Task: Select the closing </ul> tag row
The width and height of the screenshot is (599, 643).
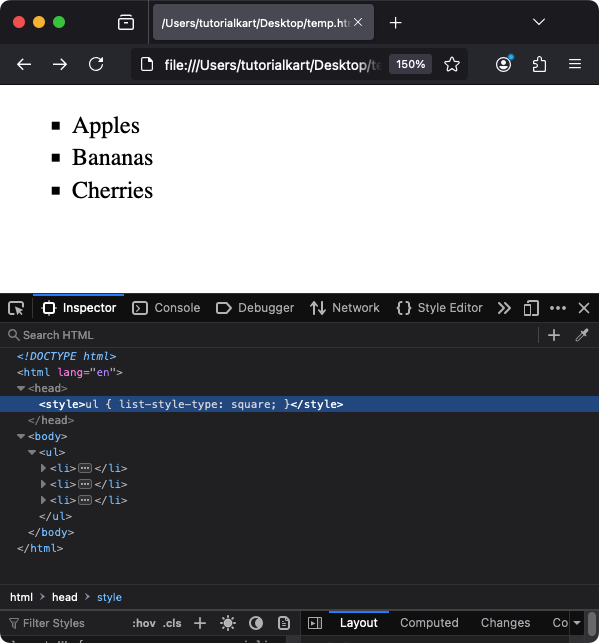Action: [299, 516]
